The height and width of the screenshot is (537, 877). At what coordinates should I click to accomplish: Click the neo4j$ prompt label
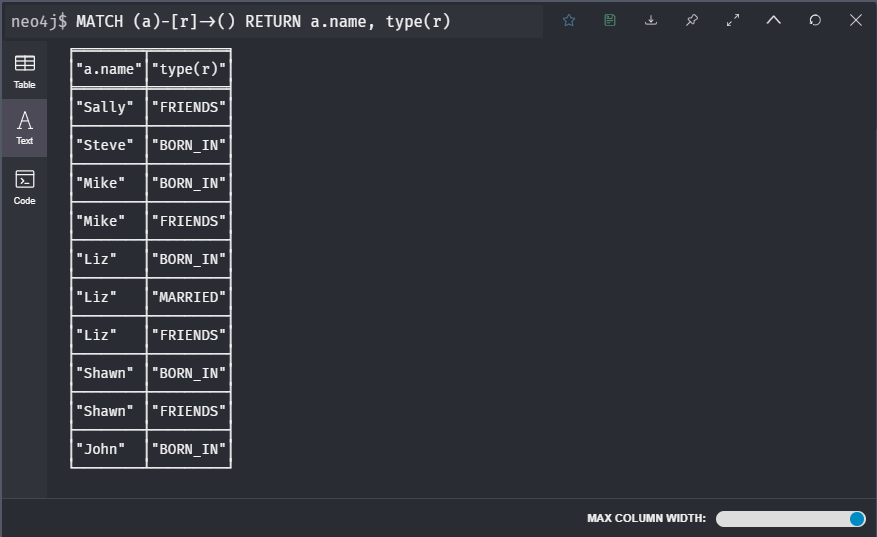pyautogui.click(x=39, y=21)
